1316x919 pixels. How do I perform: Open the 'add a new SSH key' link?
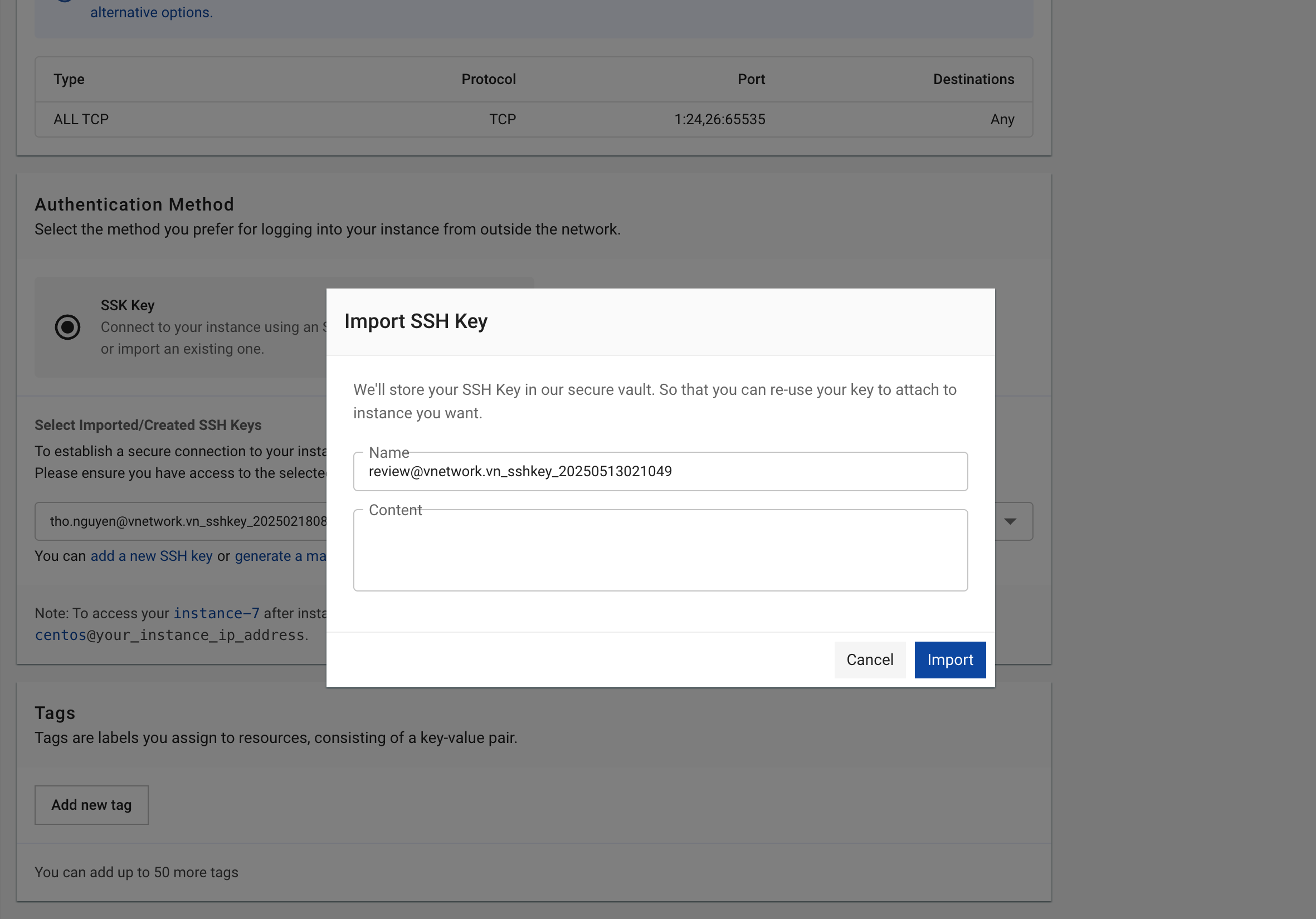pos(152,556)
